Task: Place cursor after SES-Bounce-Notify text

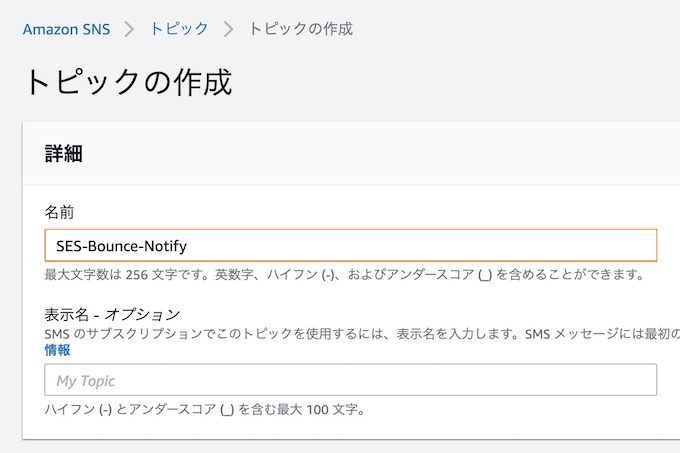Action: click(x=188, y=246)
